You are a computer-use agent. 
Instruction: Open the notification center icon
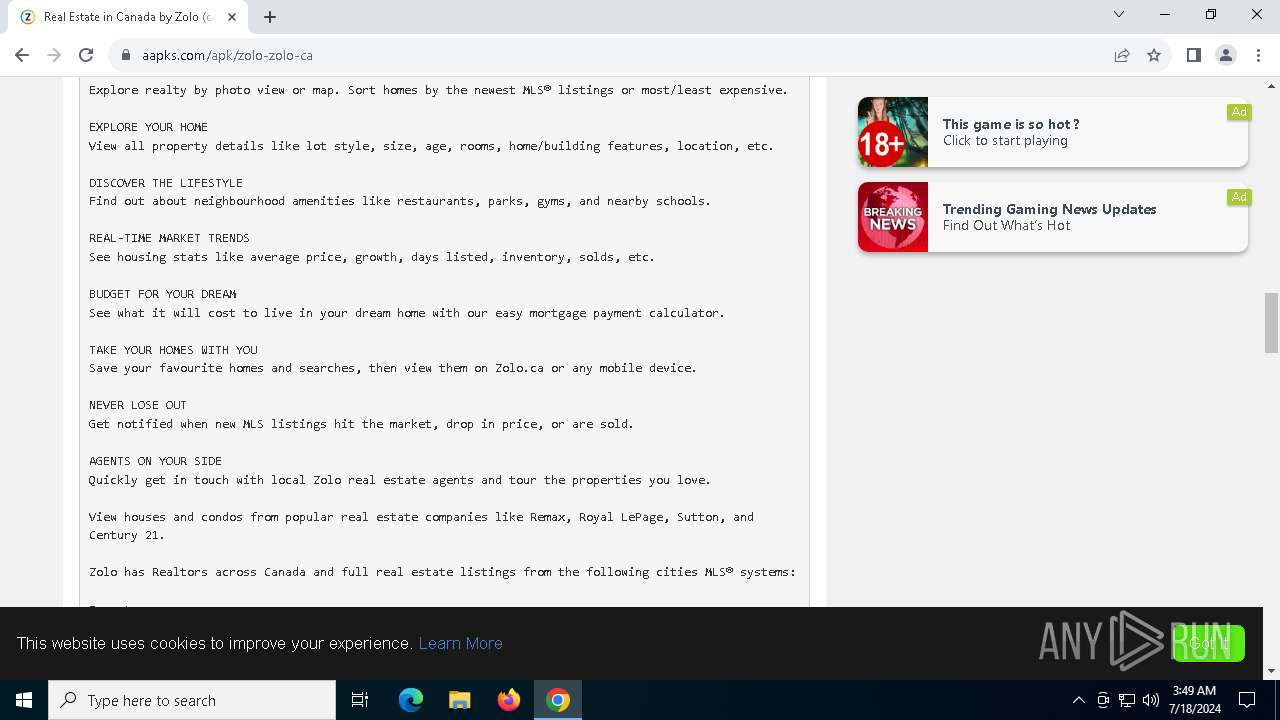coord(1247,700)
